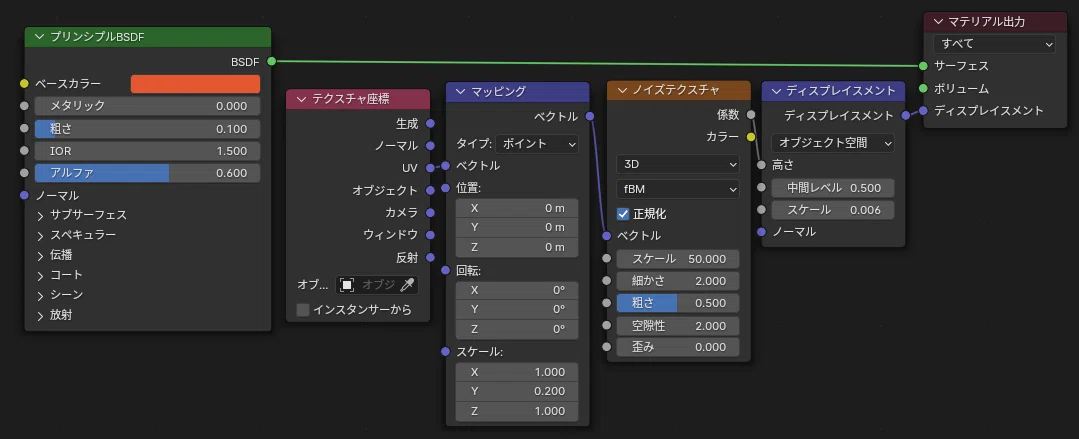Click the noise カラー yellow output socket
Viewport: 1079px width, 439px height.
pos(751,137)
